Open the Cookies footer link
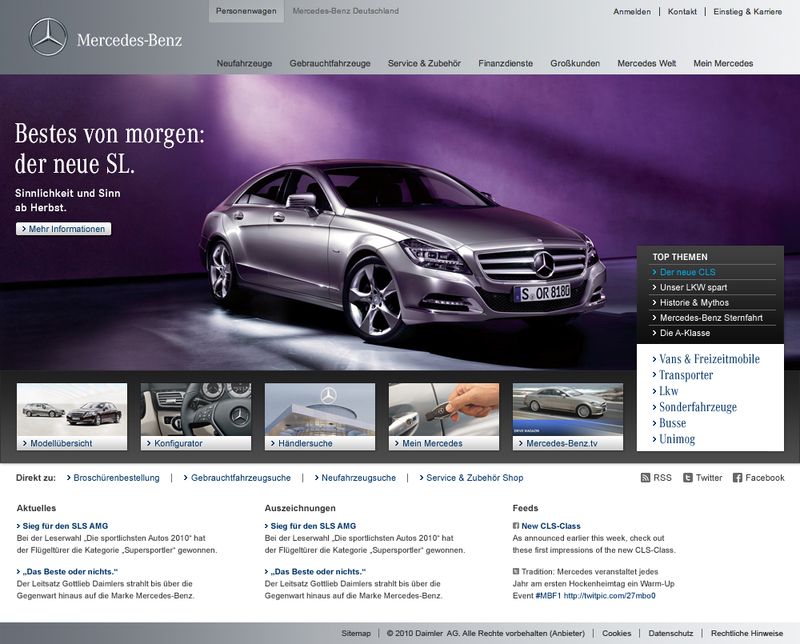Image resolution: width=800 pixels, height=644 pixels. point(617,633)
